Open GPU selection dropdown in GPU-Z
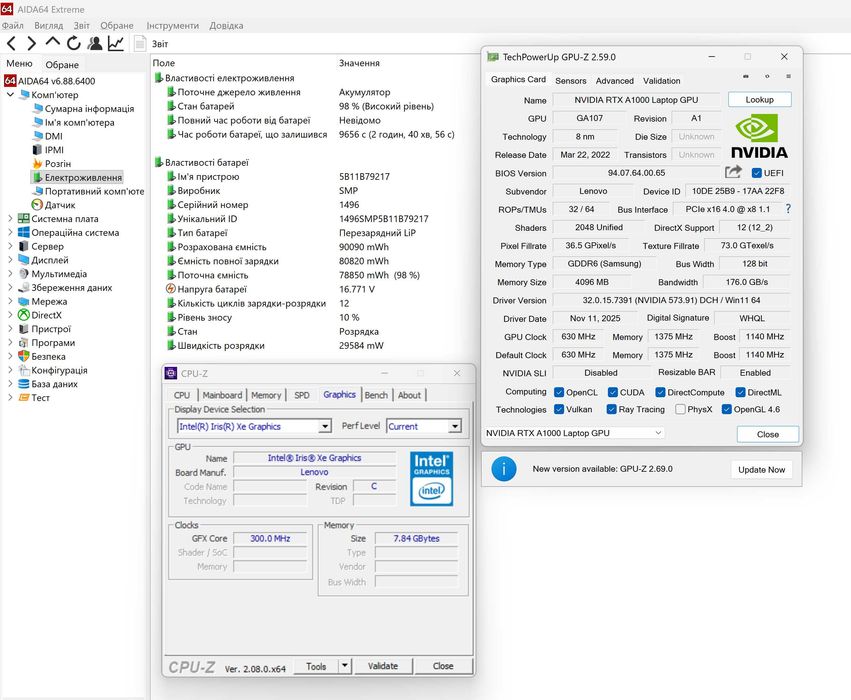Image resolution: width=851 pixels, height=700 pixels. click(x=574, y=433)
